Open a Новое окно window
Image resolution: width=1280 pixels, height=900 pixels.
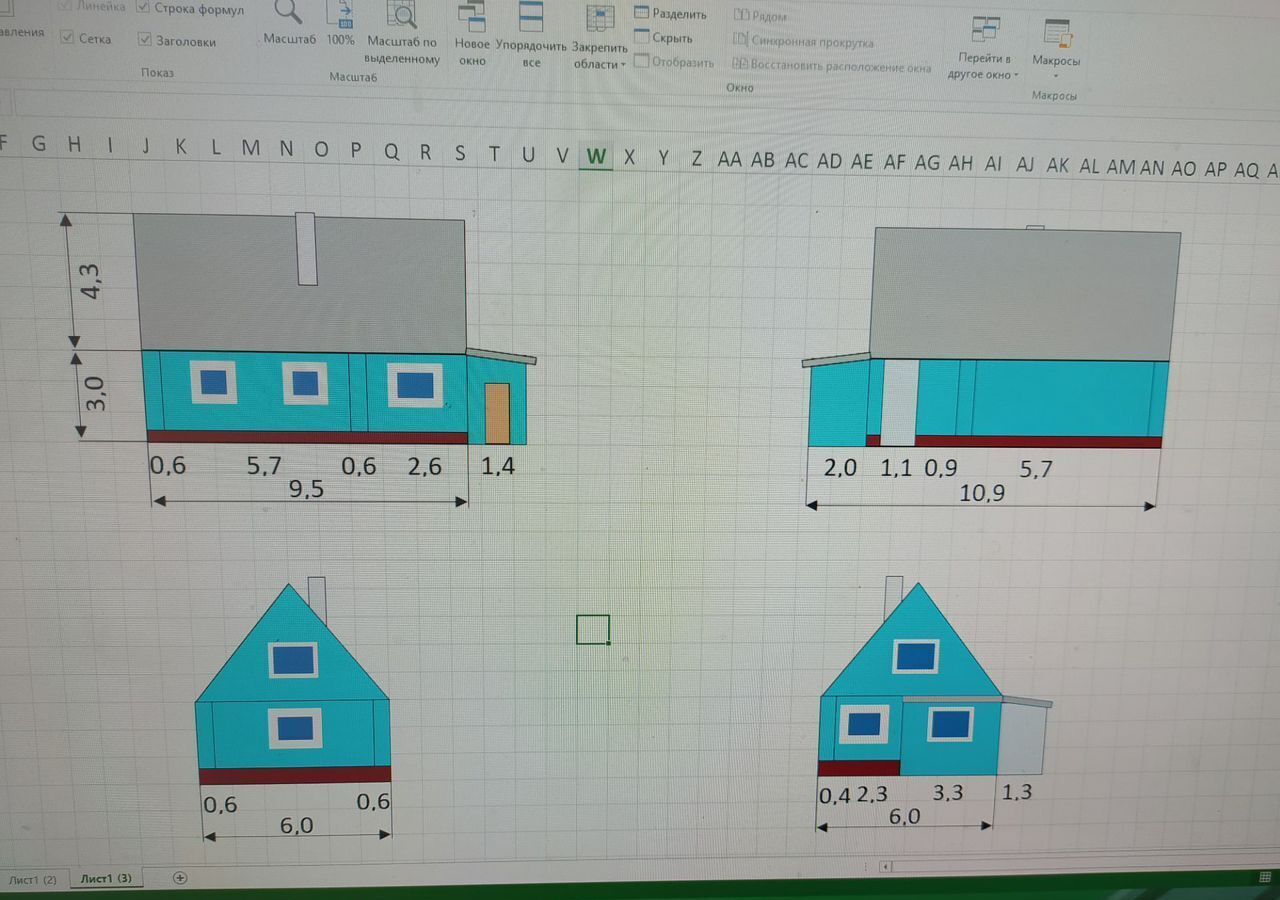[x=472, y=34]
